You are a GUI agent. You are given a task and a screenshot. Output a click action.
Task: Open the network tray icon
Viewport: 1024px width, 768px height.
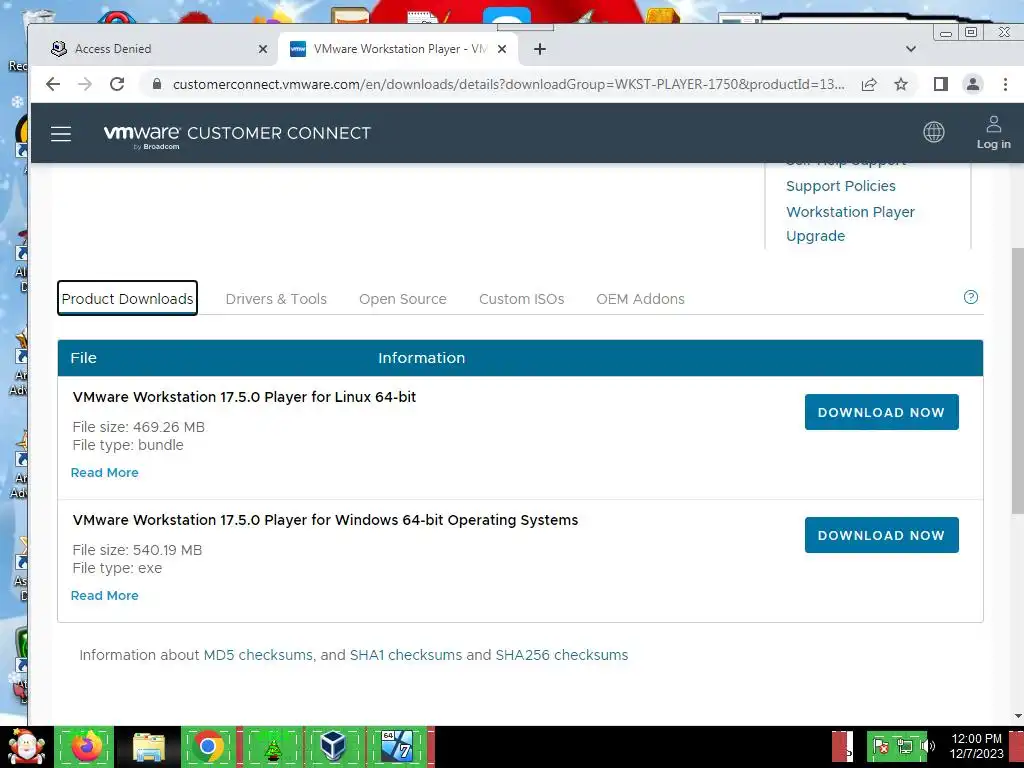pyautogui.click(x=904, y=746)
